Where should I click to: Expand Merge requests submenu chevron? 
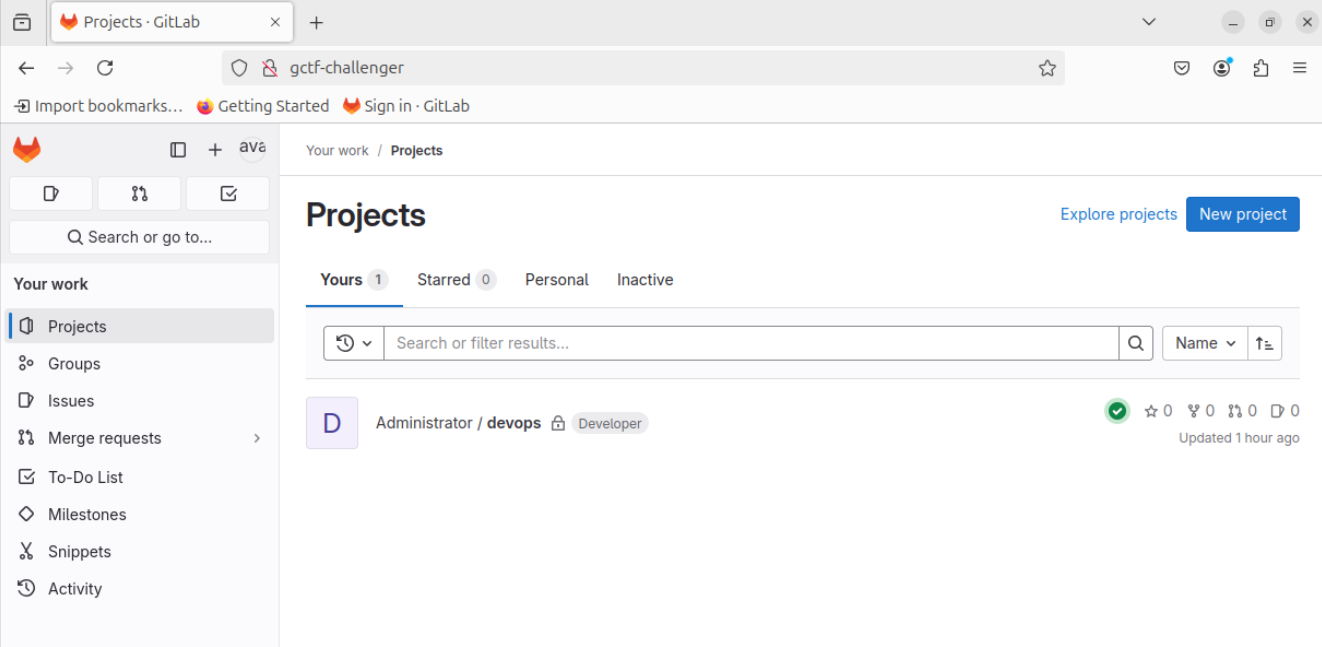(257, 438)
